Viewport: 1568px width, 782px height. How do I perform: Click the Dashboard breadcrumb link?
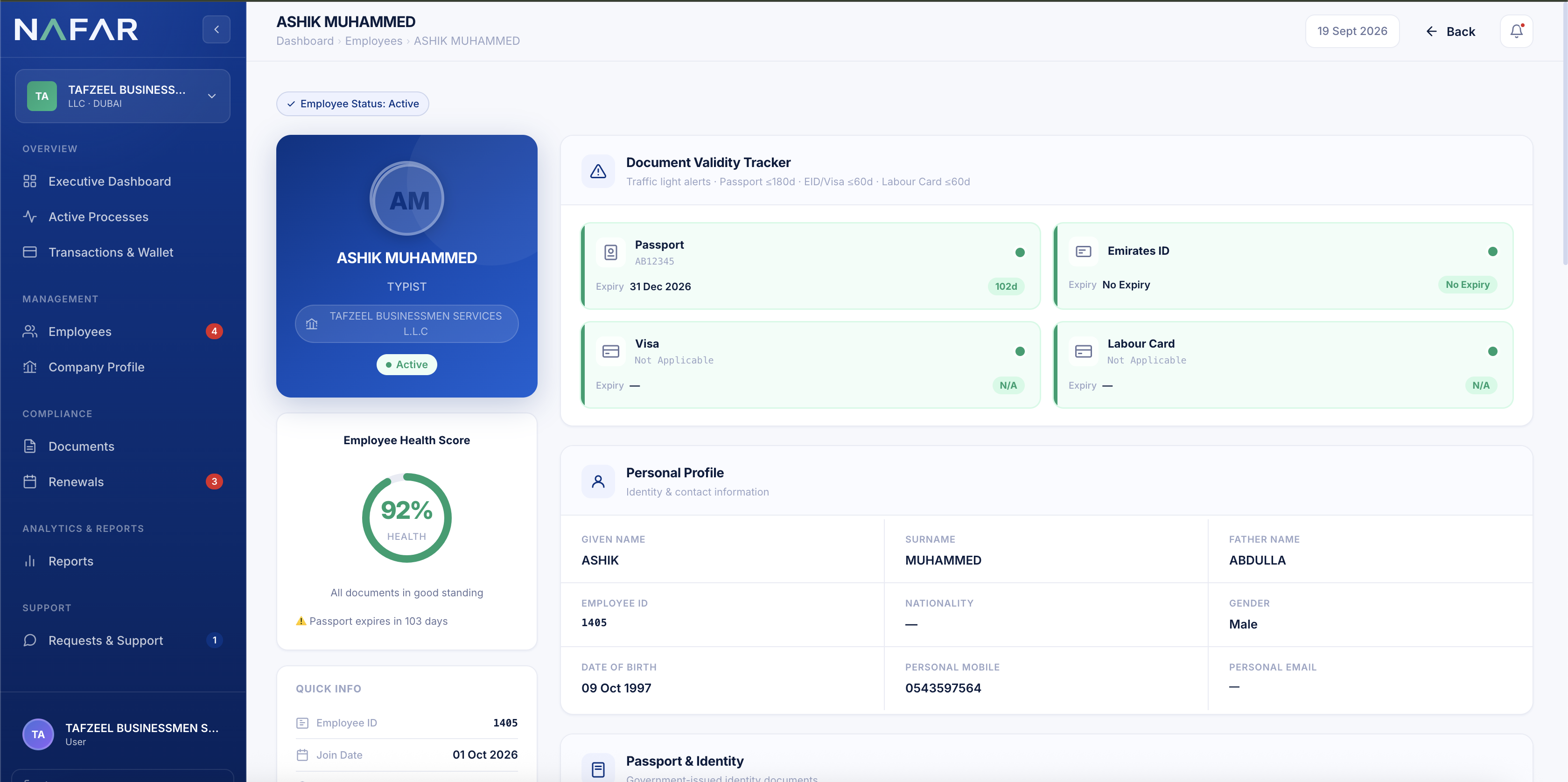[305, 41]
